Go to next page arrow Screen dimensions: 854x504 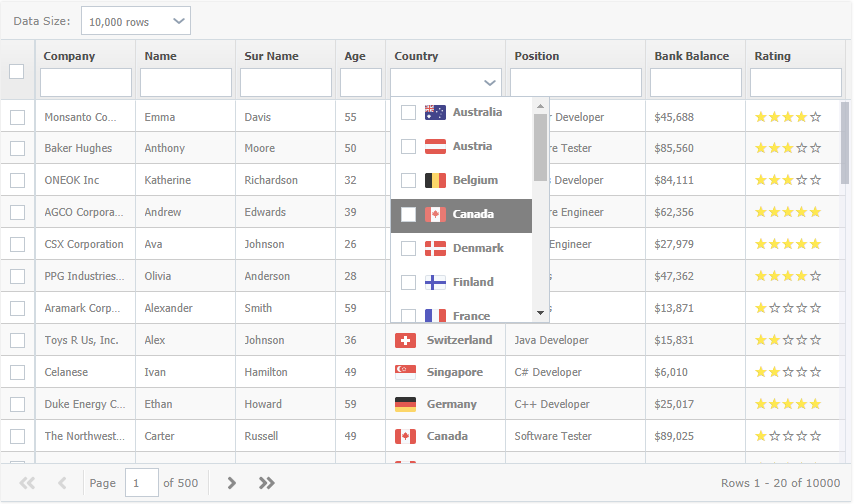coord(231,483)
